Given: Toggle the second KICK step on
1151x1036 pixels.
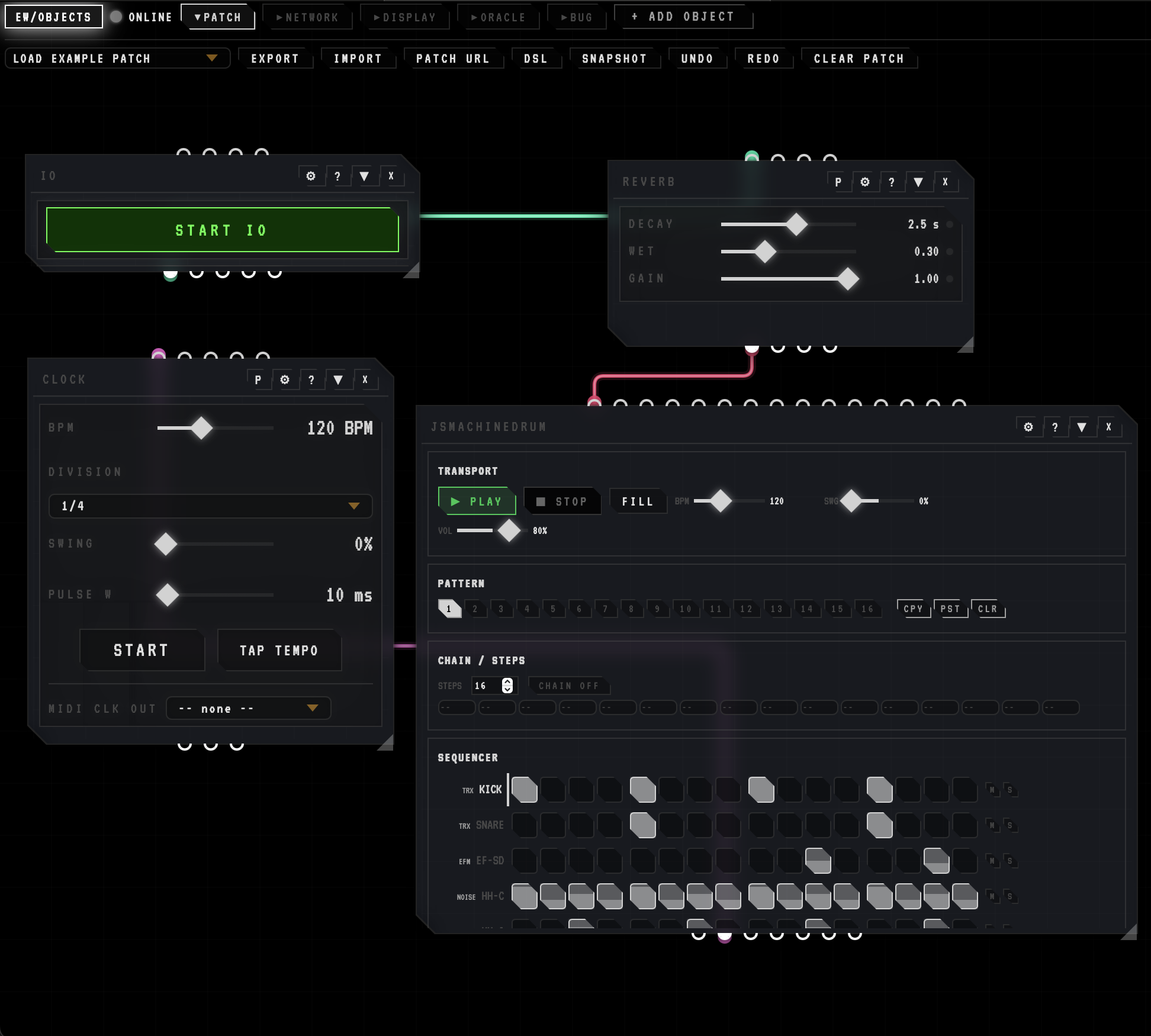Looking at the screenshot, I should (x=553, y=790).
